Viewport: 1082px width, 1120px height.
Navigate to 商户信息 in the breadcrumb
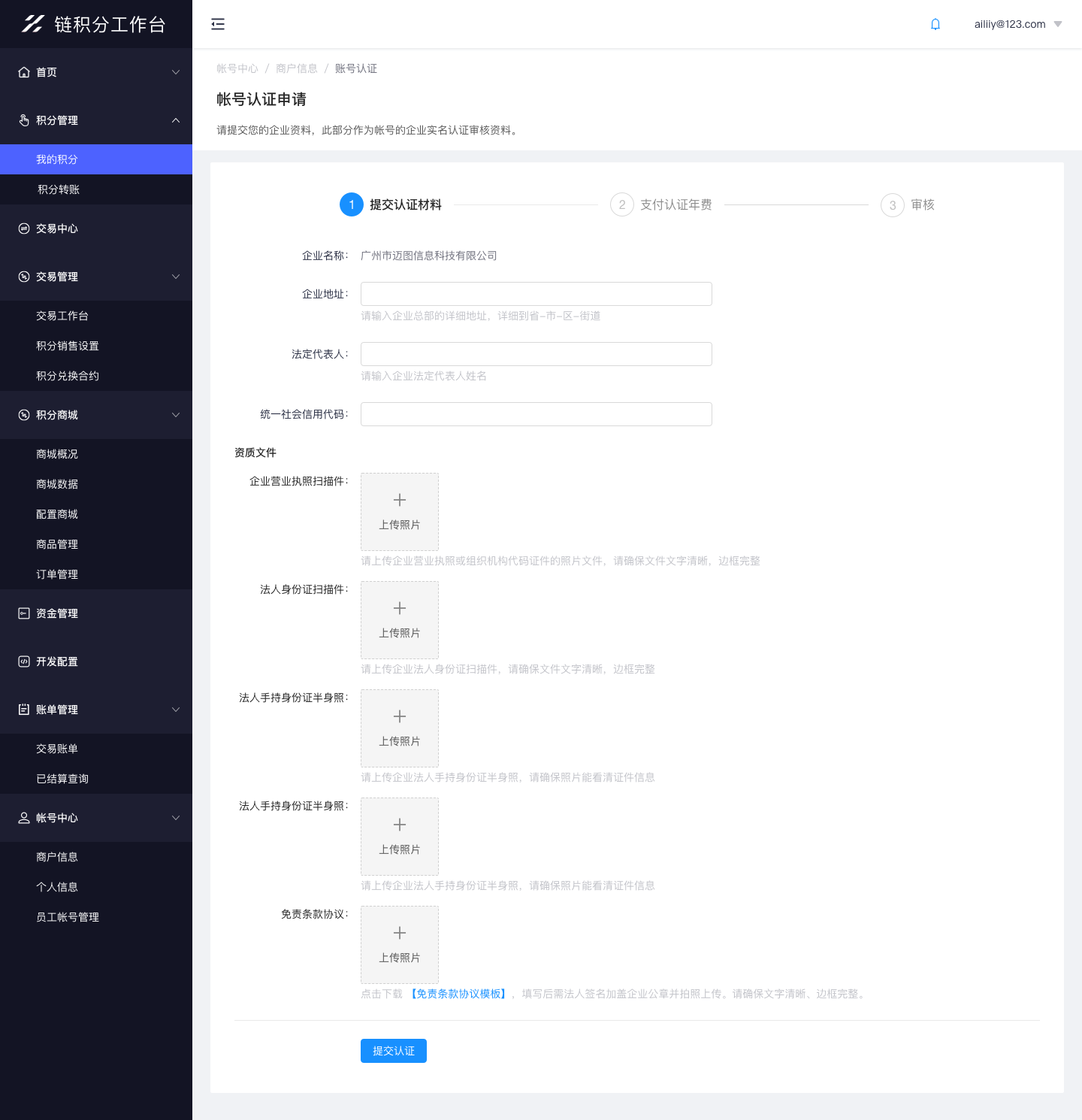tap(297, 68)
